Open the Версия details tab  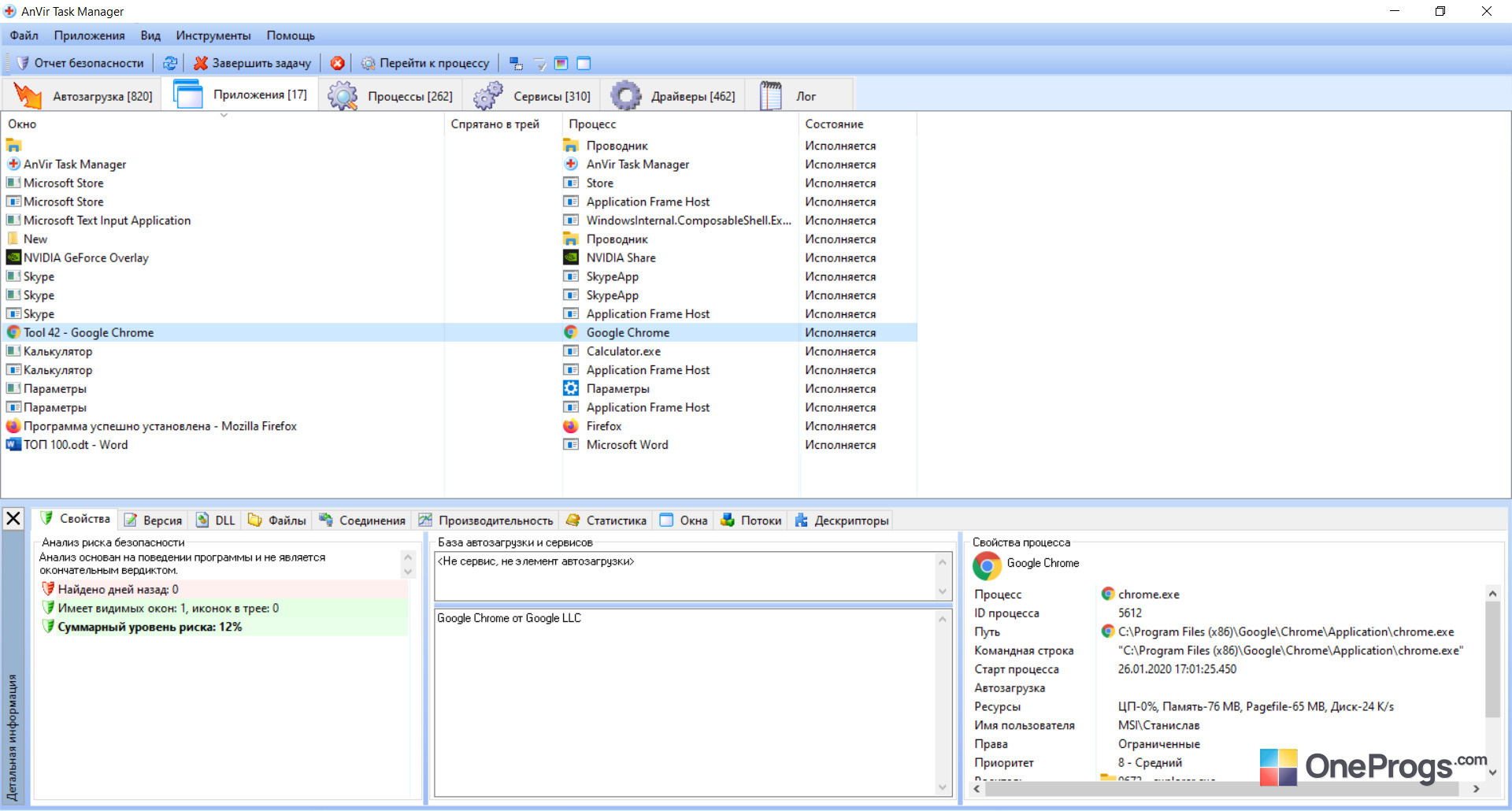click(x=154, y=520)
